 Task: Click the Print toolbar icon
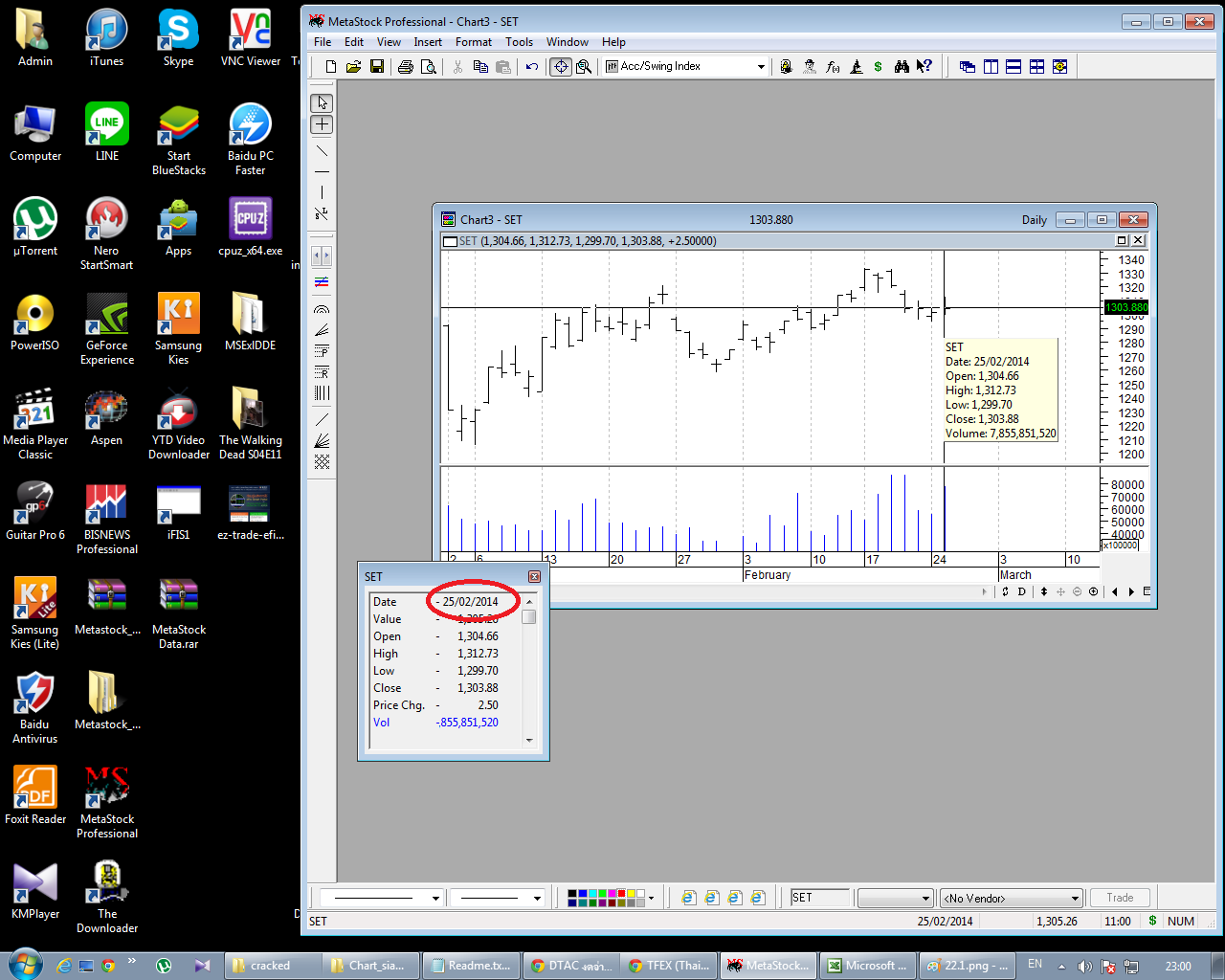coord(406,67)
